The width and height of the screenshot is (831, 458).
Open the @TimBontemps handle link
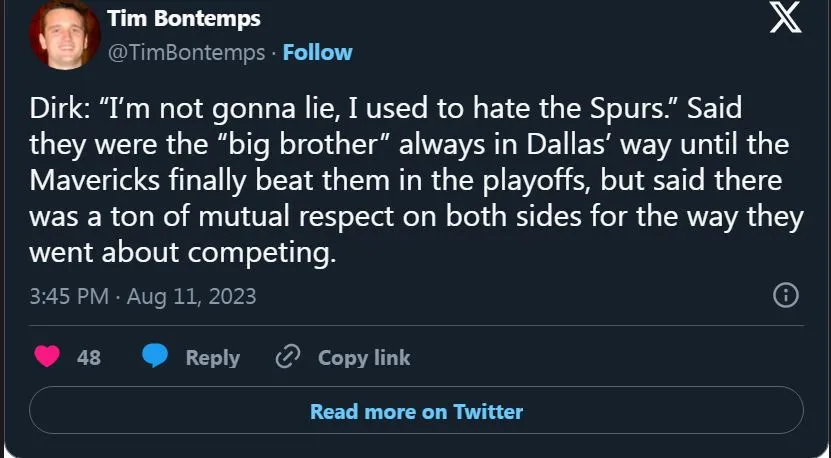point(185,52)
